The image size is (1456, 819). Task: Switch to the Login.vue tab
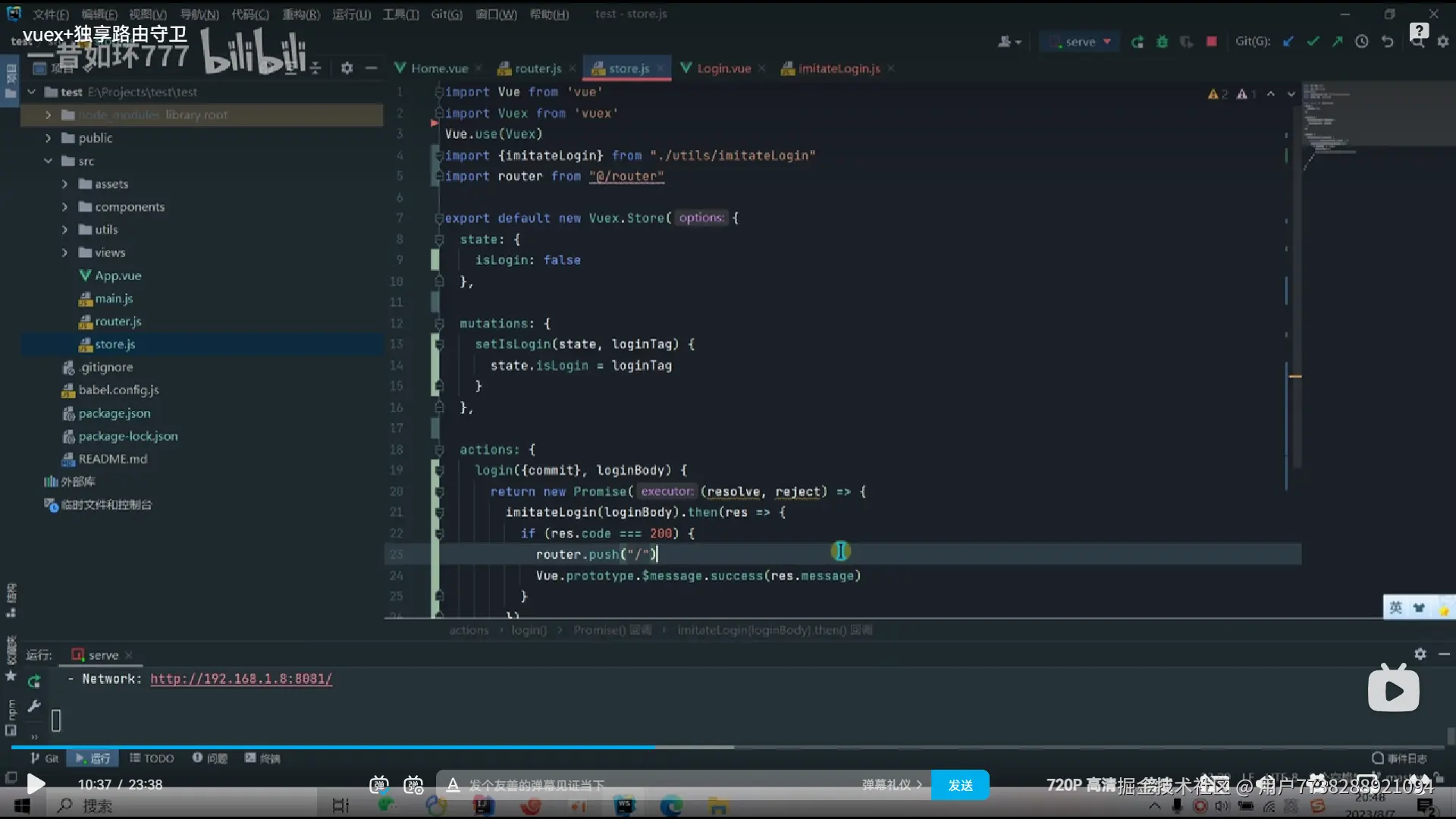(x=723, y=68)
